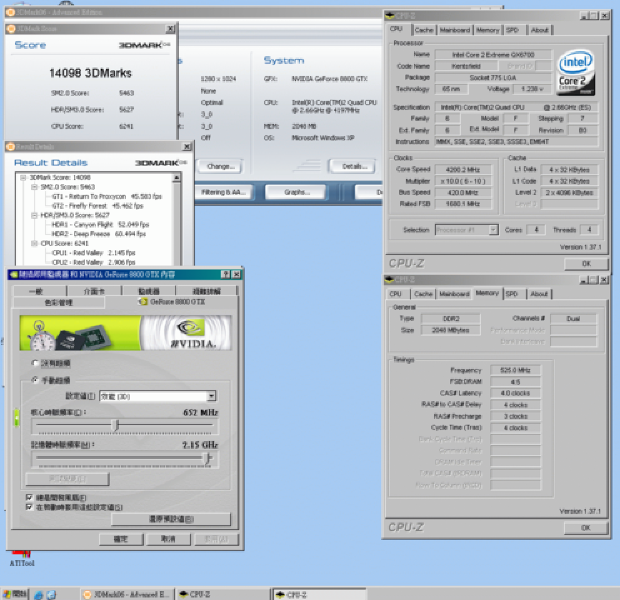Toggle the first checkbox below the sliders
The image size is (620, 600).
pos(29,497)
